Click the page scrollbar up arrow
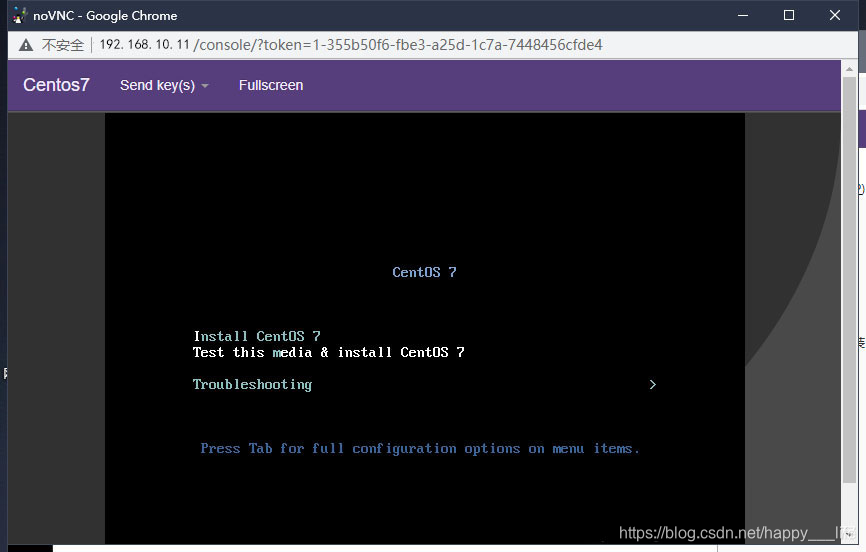 pos(849,69)
